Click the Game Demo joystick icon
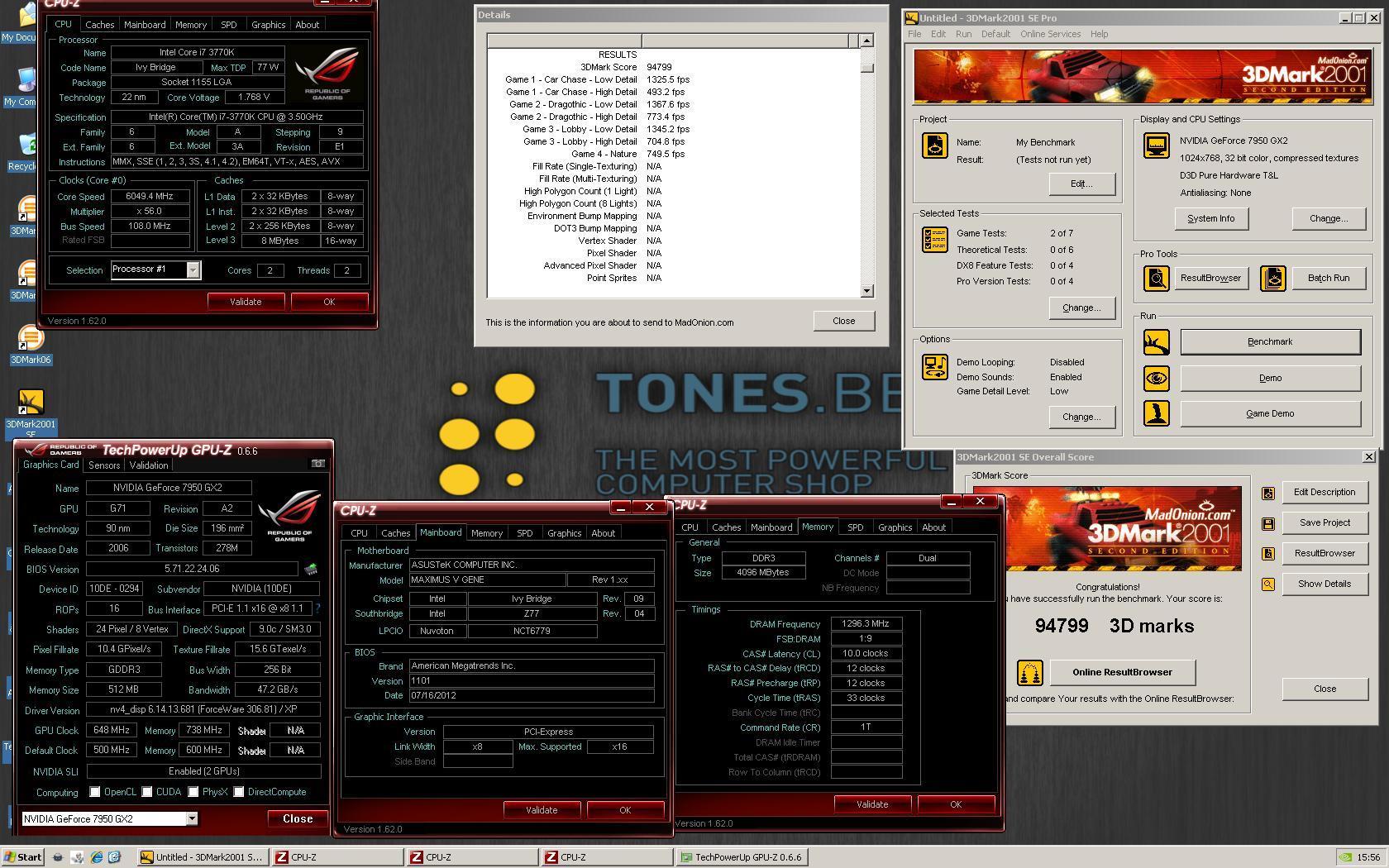This screenshot has height=868, width=1389. click(1156, 413)
